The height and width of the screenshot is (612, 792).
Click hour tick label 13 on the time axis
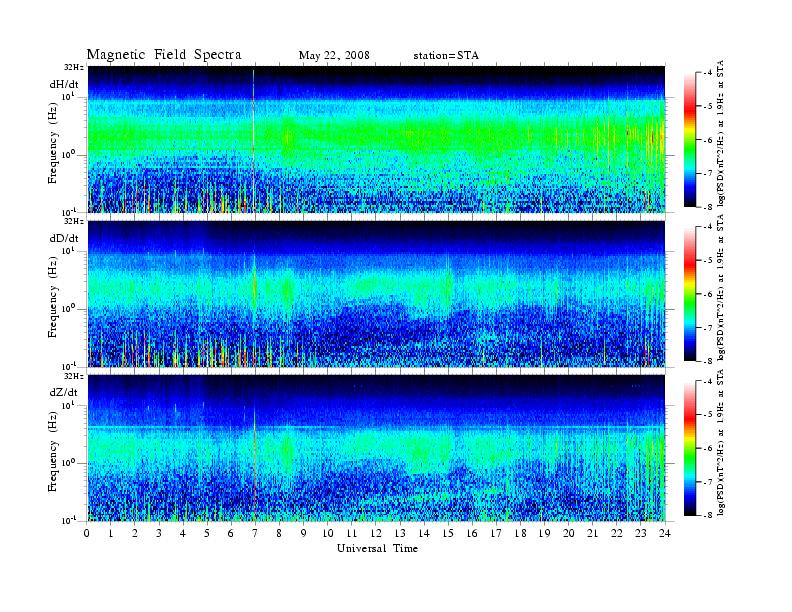tap(400, 533)
